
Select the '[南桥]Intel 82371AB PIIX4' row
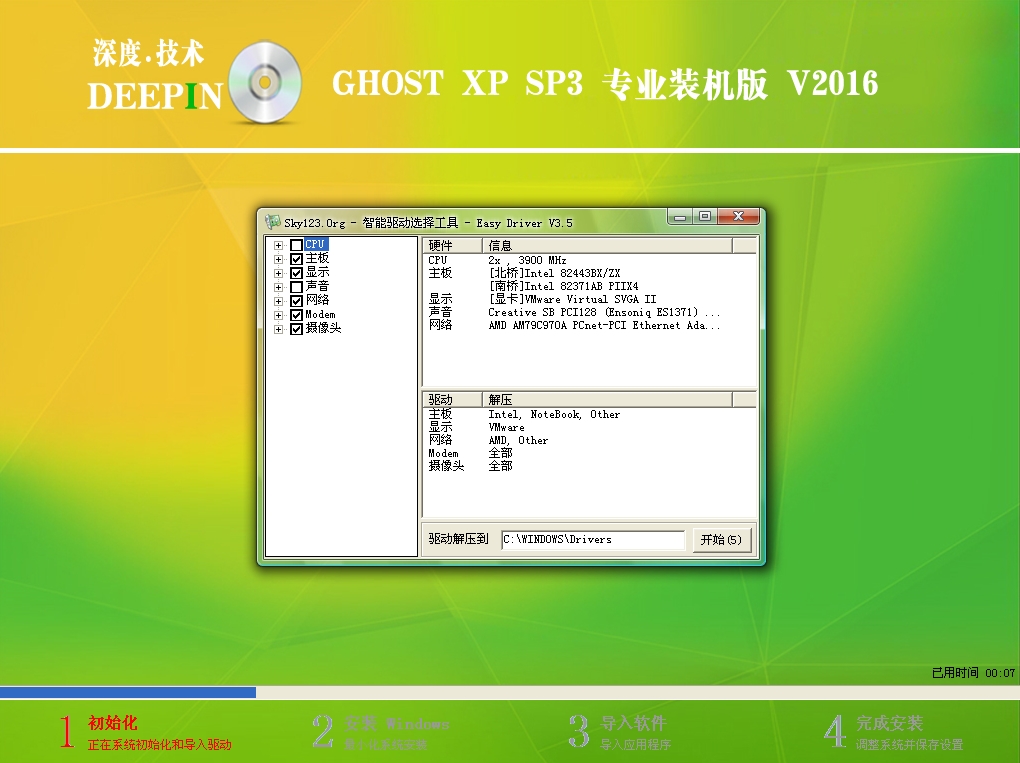click(589, 286)
